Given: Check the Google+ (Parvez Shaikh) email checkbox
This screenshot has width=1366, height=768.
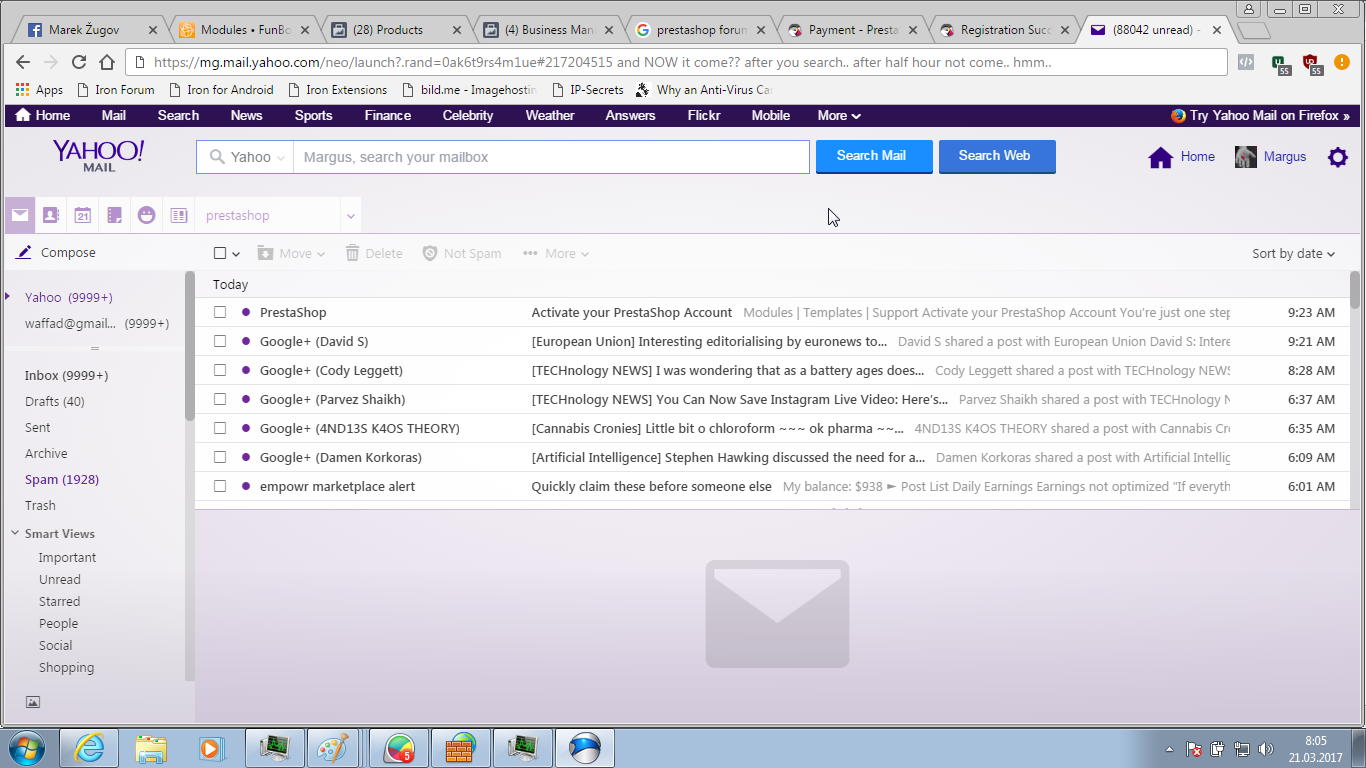Looking at the screenshot, I should point(220,399).
